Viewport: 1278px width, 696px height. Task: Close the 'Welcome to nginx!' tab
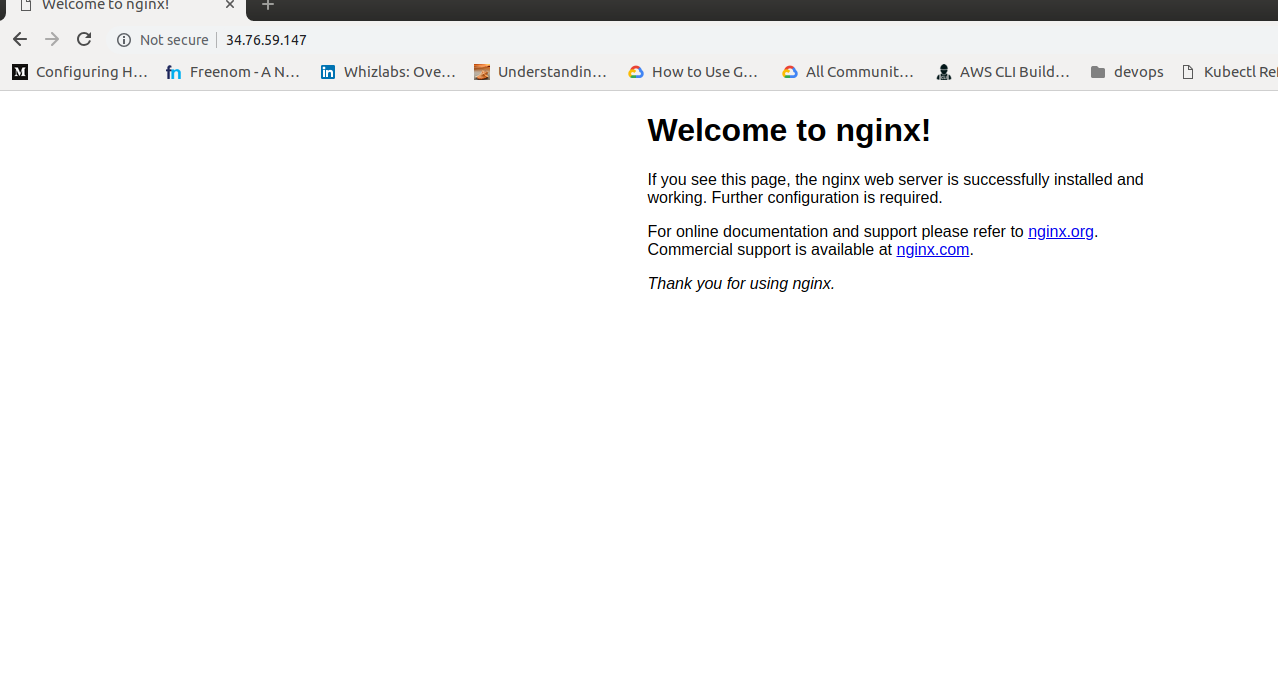tap(229, 5)
